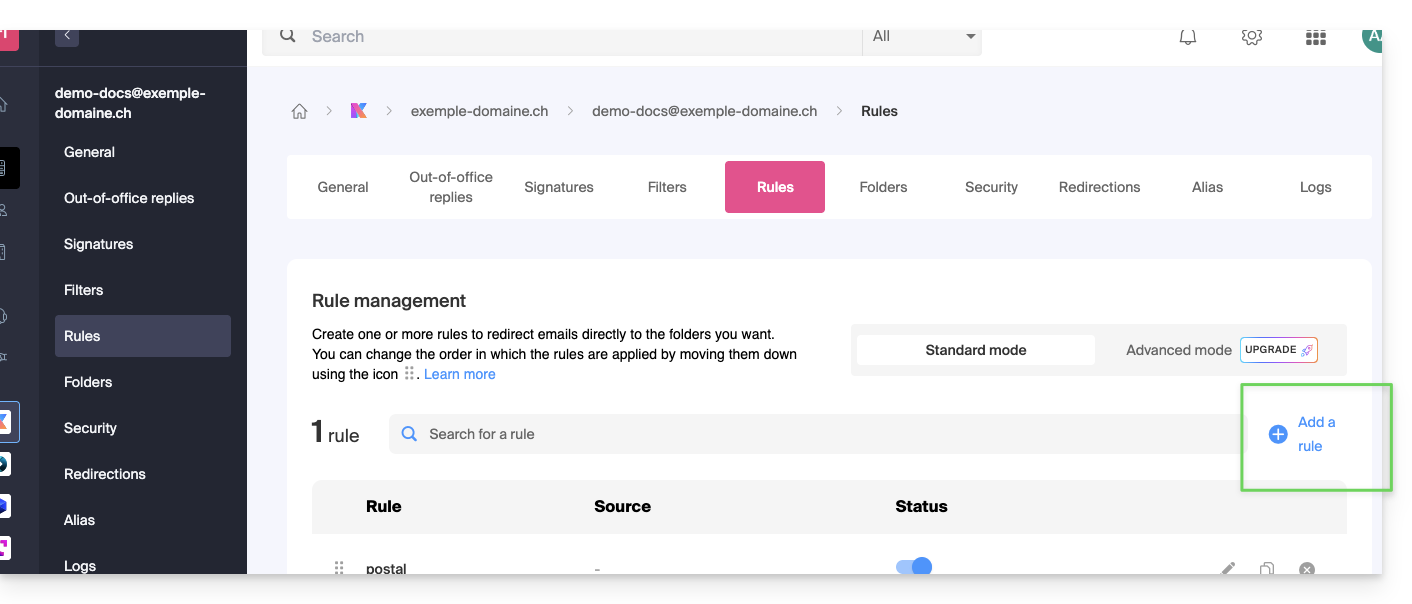This screenshot has width=1412, height=604.
Task: Edit the postal rule with pencil icon
Action: point(1228,568)
